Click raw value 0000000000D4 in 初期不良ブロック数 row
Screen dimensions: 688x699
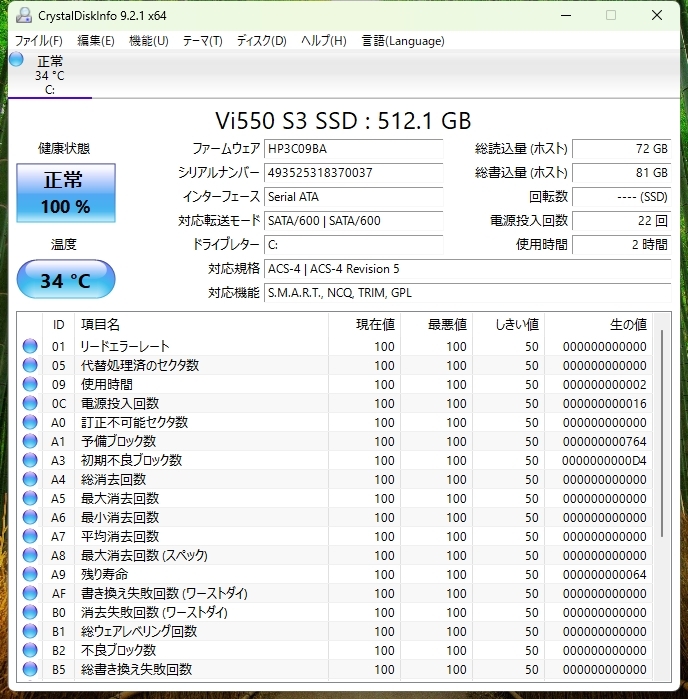tap(604, 461)
